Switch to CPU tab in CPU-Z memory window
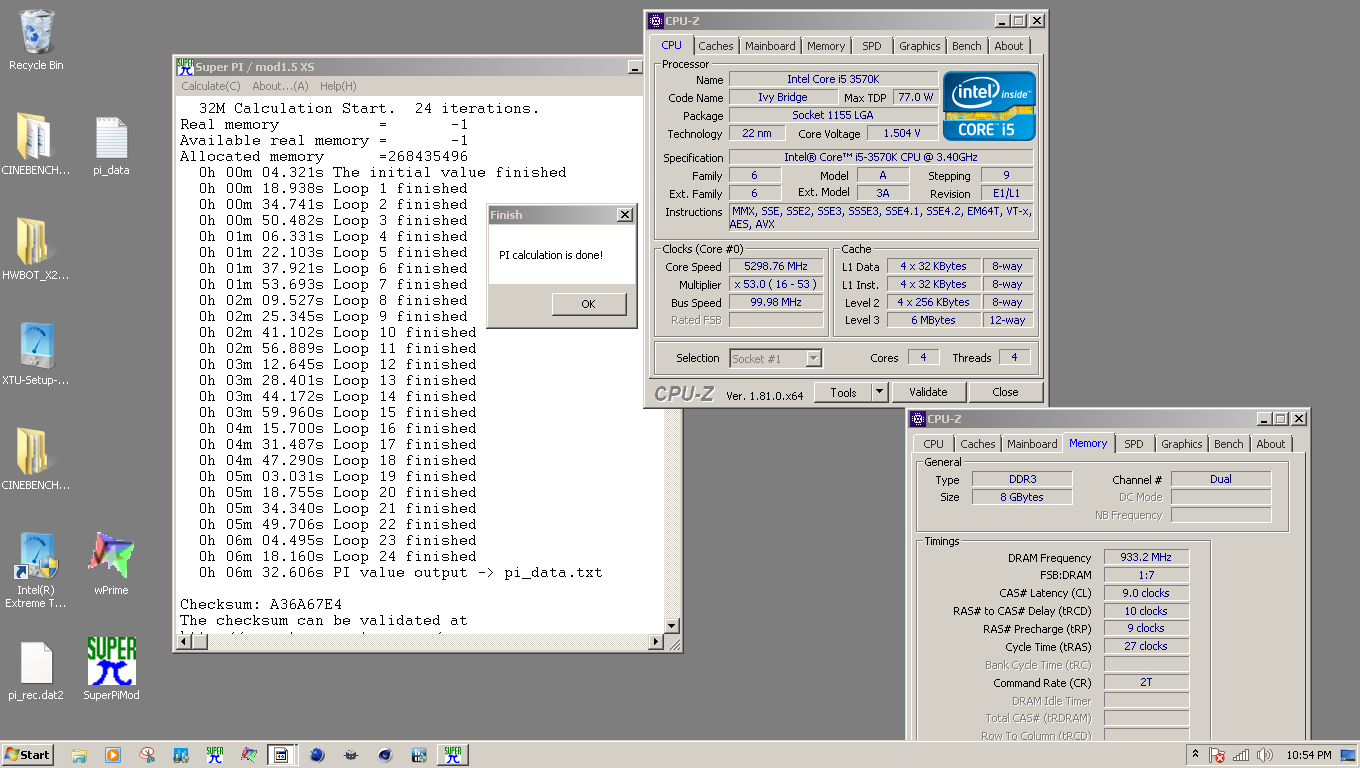Screen dimensions: 1360x768 point(933,444)
